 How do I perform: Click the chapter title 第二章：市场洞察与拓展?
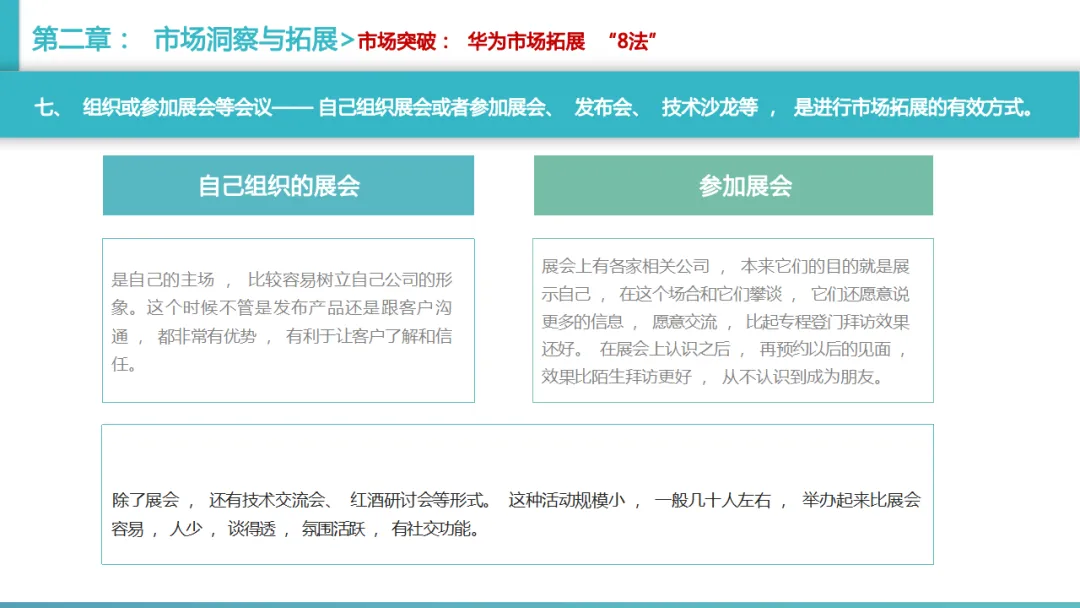[185, 39]
